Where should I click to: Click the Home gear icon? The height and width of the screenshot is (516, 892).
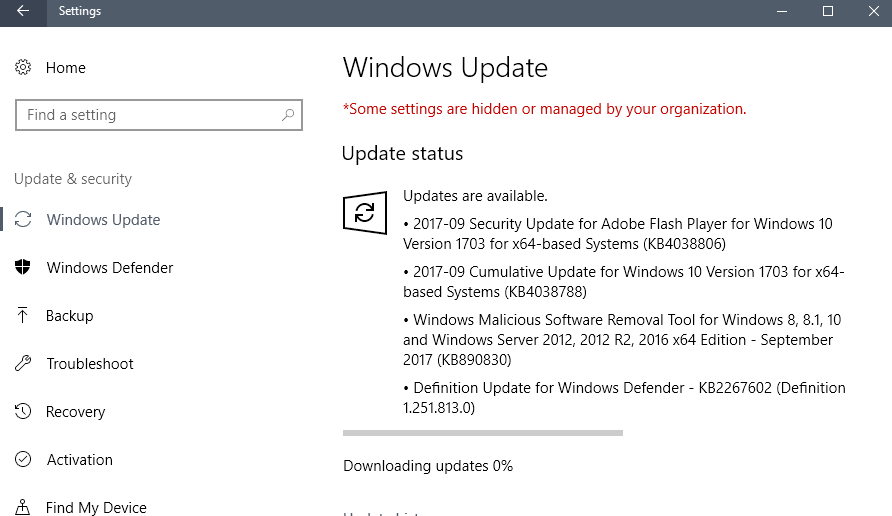click(23, 67)
